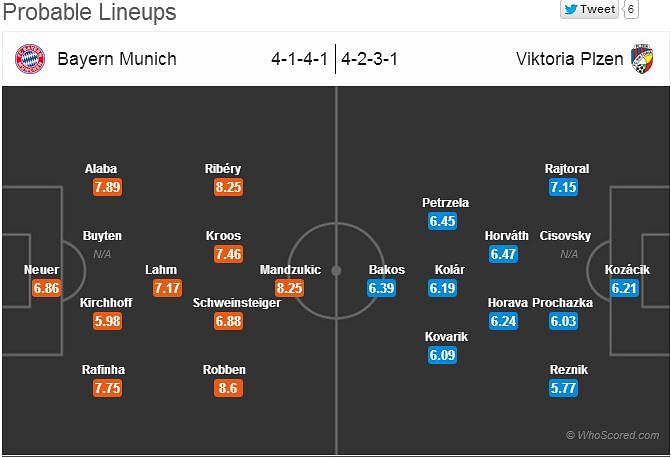Click Buyten's N/A rating
671x457 pixels.
(102, 254)
